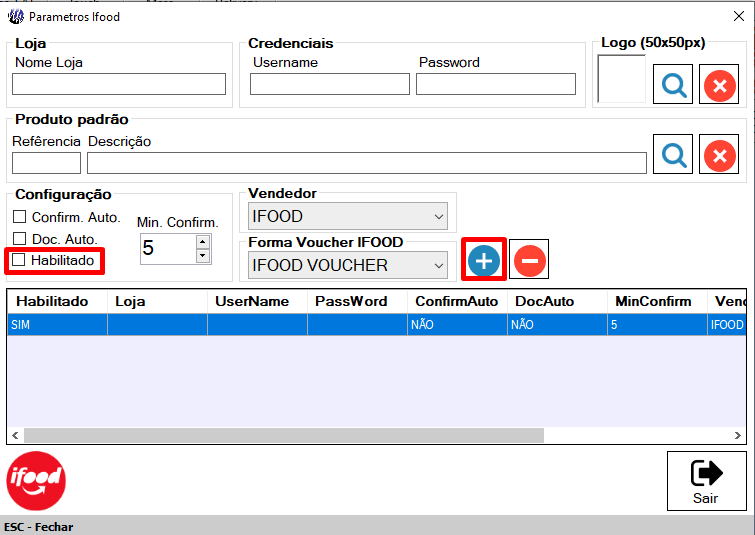Click the Descrição input field
The height and width of the screenshot is (535, 755).
click(367, 163)
